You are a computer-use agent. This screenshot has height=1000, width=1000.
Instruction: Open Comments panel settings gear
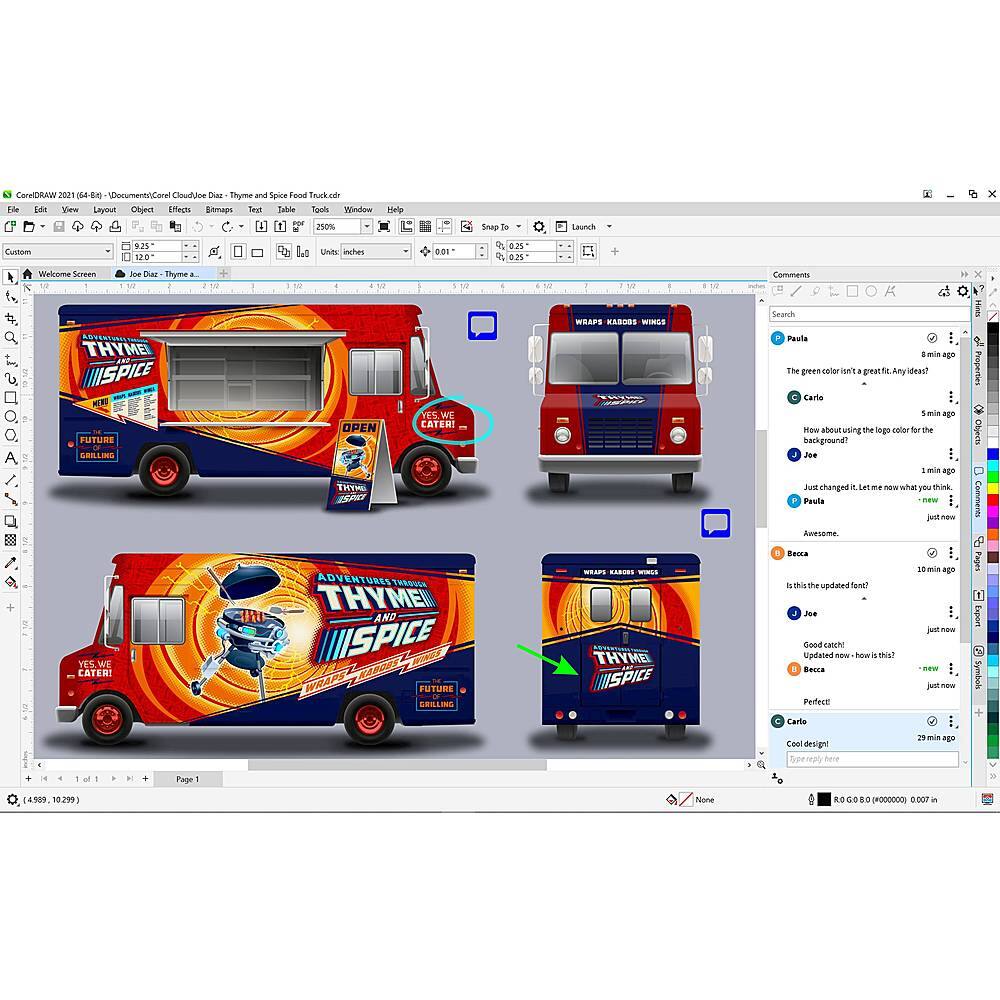tap(962, 292)
